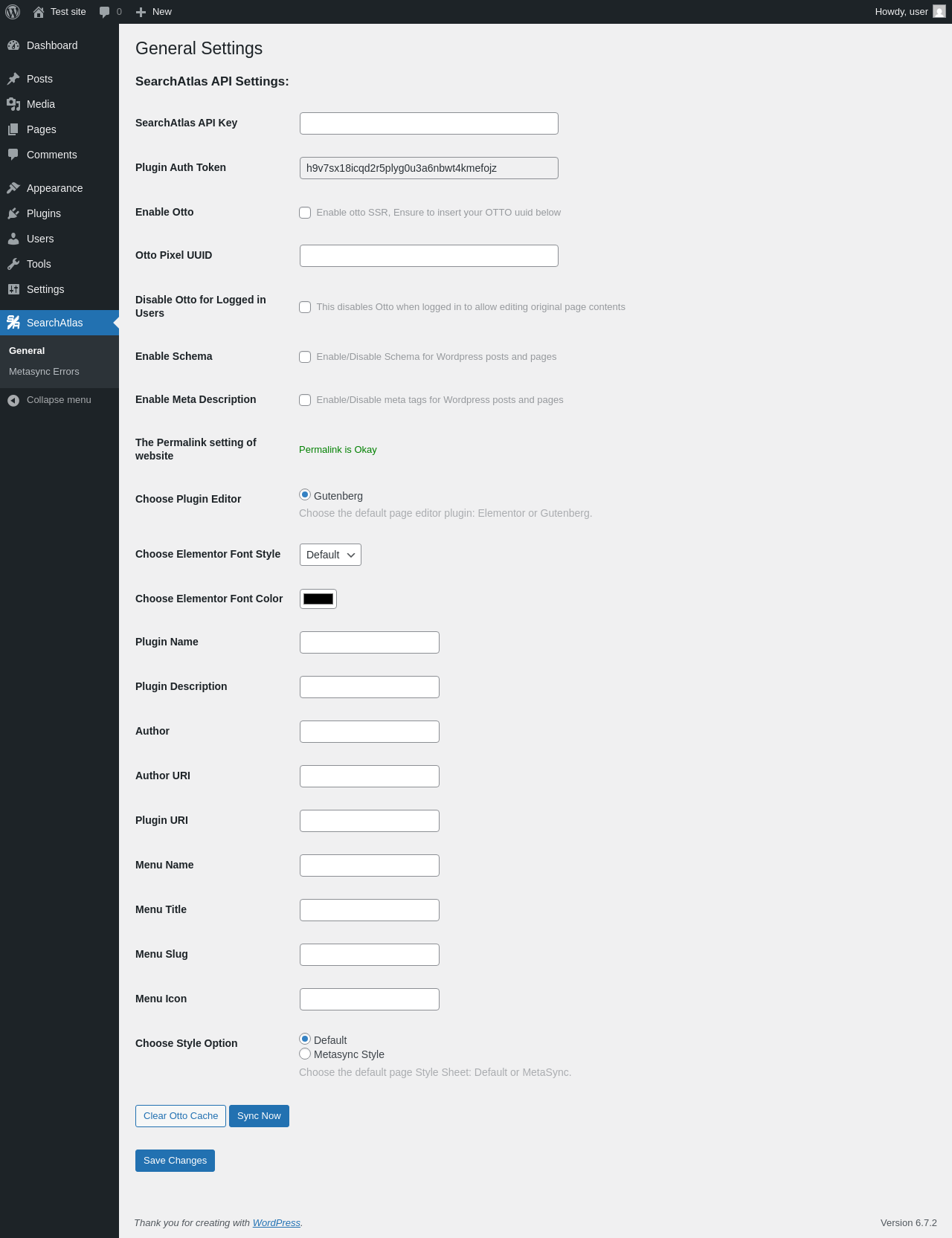Viewport: 952px width, 1238px height.
Task: Click the plus icon next to New
Action: pos(141,12)
